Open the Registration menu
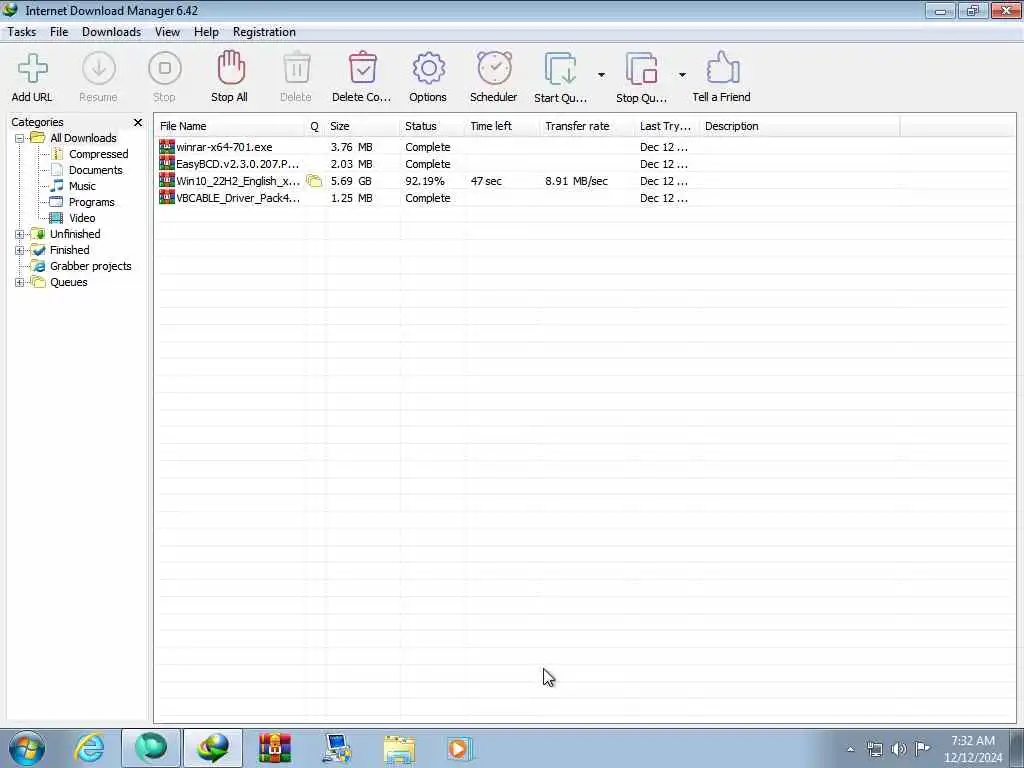 pos(264,32)
